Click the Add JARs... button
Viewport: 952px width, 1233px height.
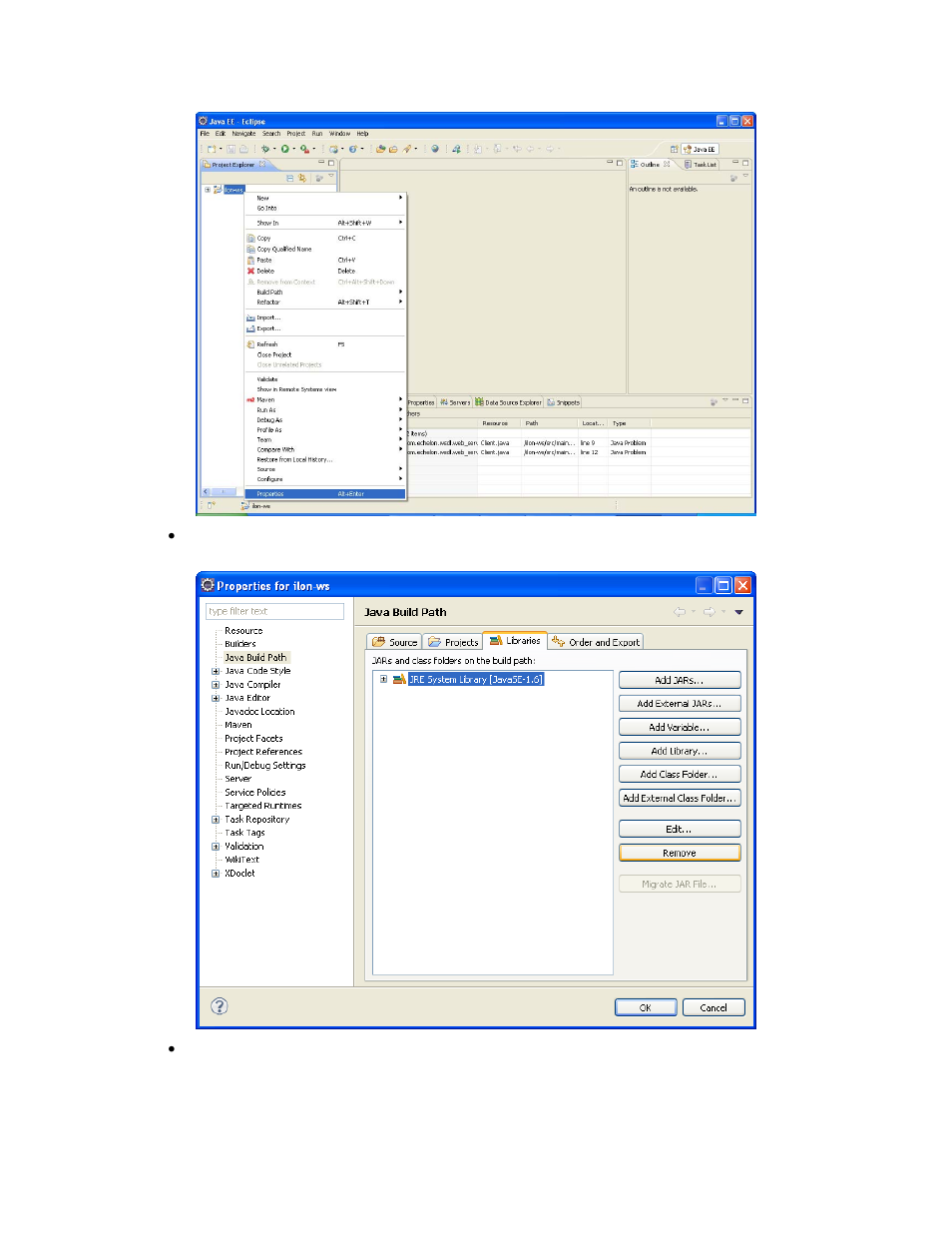680,680
